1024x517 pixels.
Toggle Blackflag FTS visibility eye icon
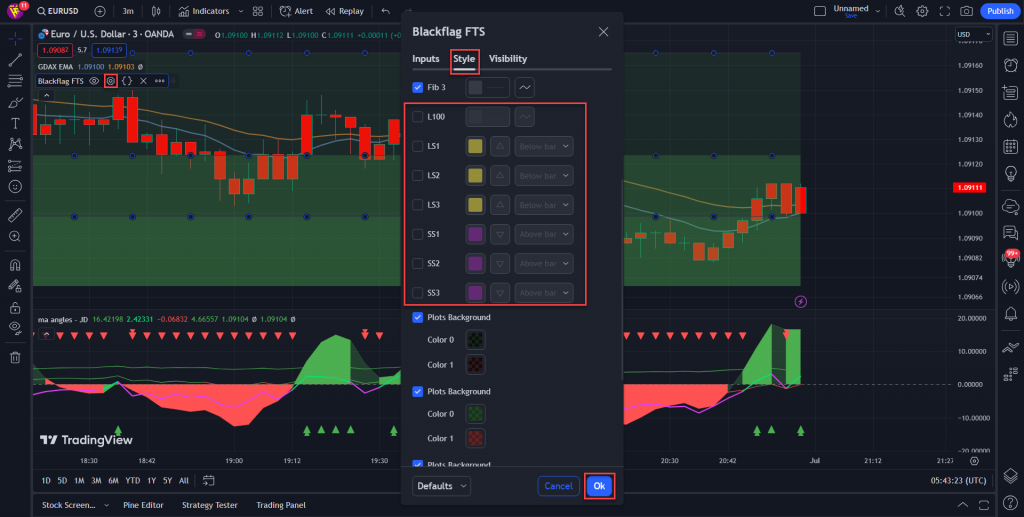[x=94, y=81]
